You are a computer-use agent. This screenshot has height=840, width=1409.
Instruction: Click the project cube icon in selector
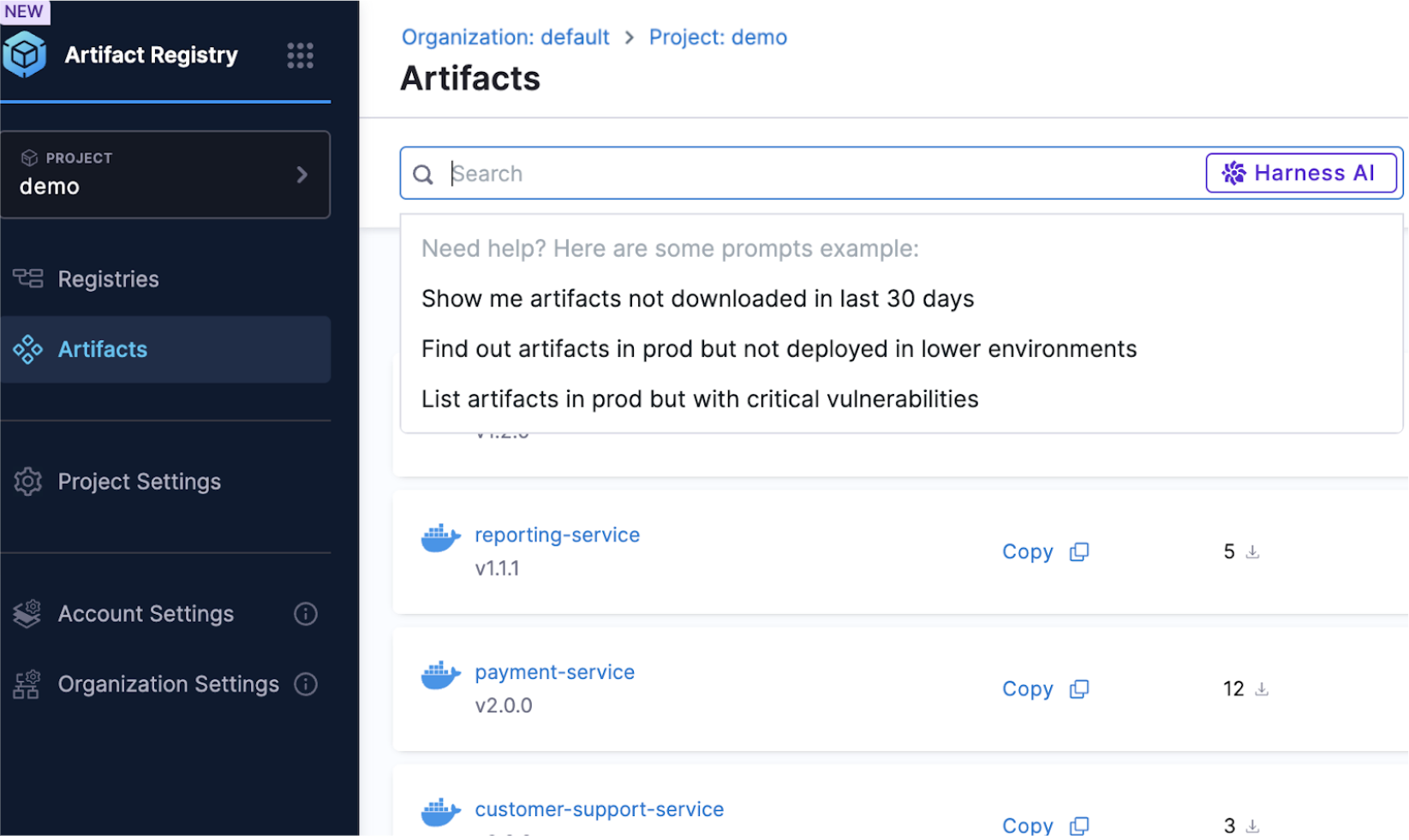[29, 158]
